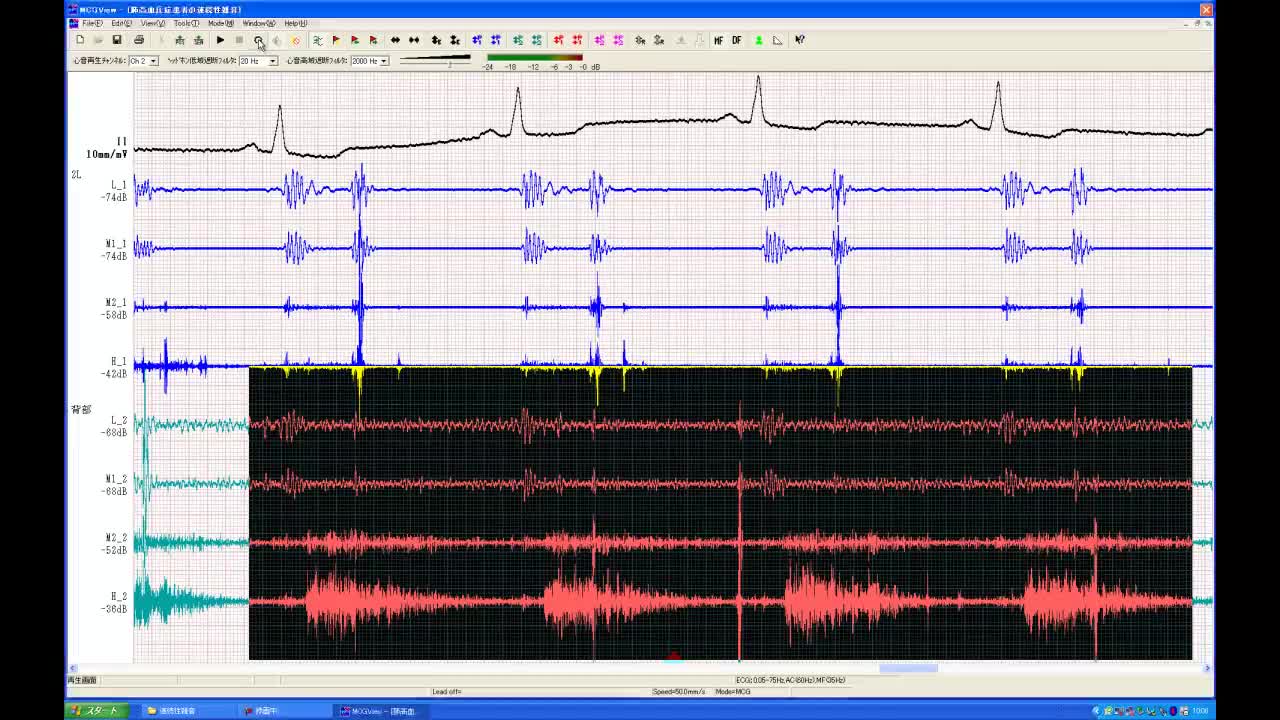Create a new document via toolbar icon
1280x720 pixels.
[x=80, y=40]
